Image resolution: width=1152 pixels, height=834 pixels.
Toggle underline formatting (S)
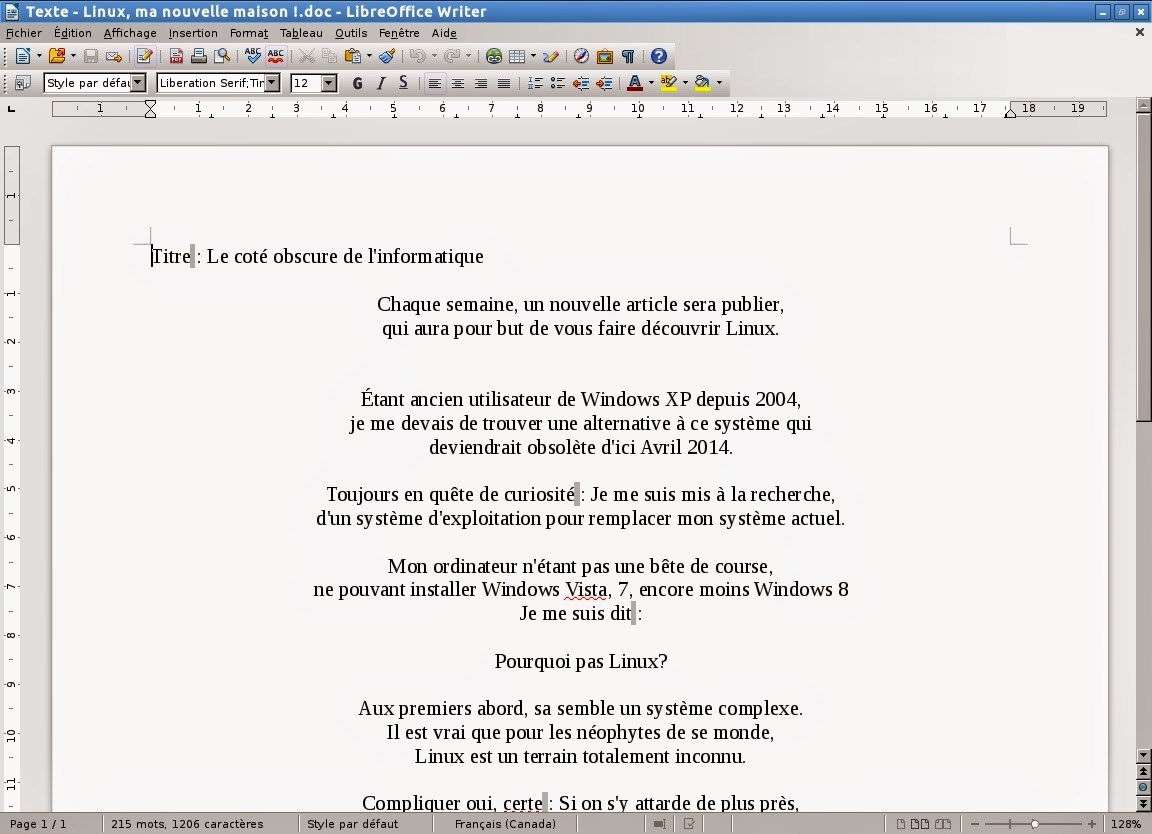click(403, 83)
